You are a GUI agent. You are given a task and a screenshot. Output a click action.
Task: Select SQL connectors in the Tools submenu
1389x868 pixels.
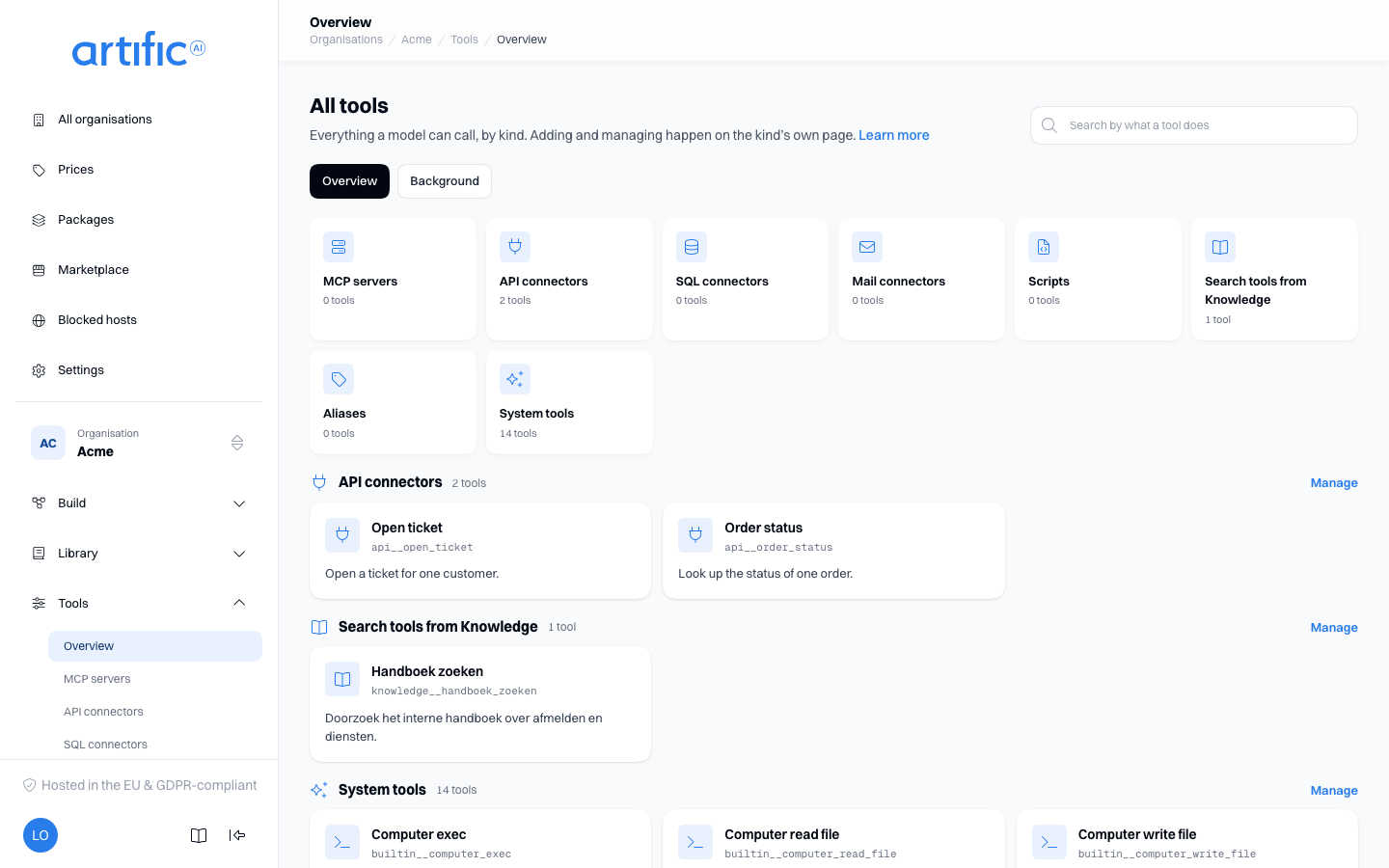point(155,745)
